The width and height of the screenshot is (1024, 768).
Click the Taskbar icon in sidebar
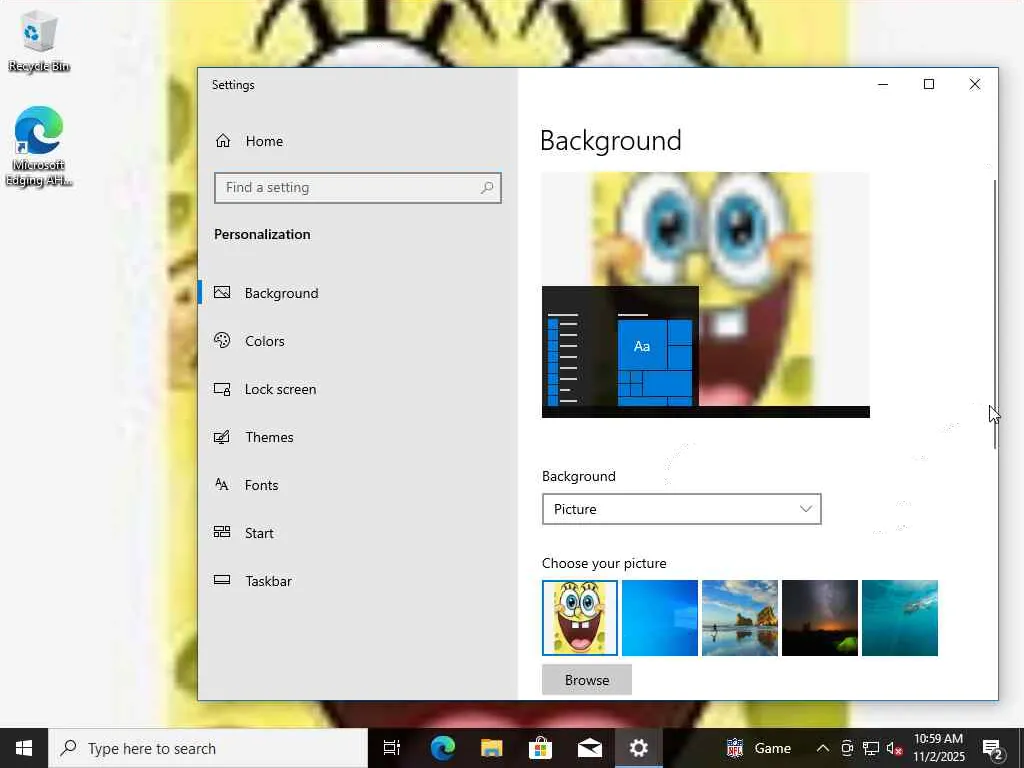(x=222, y=580)
